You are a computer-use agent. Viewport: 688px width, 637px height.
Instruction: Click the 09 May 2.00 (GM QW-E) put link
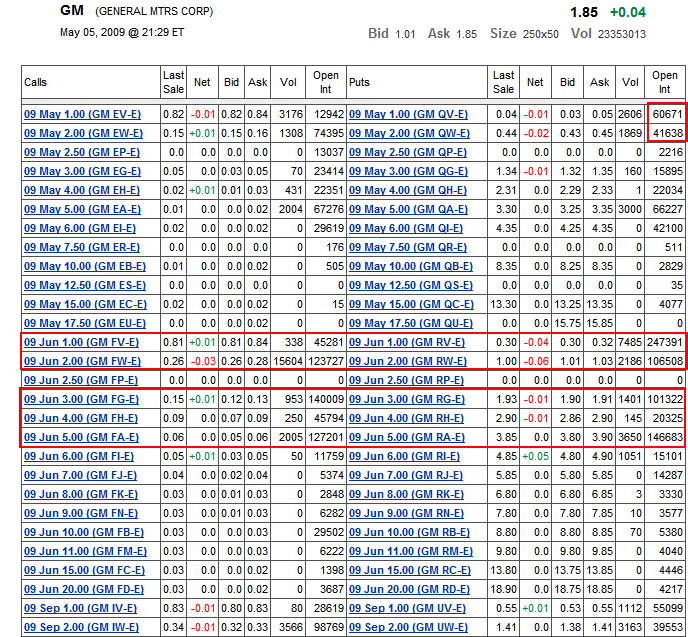pyautogui.click(x=409, y=133)
